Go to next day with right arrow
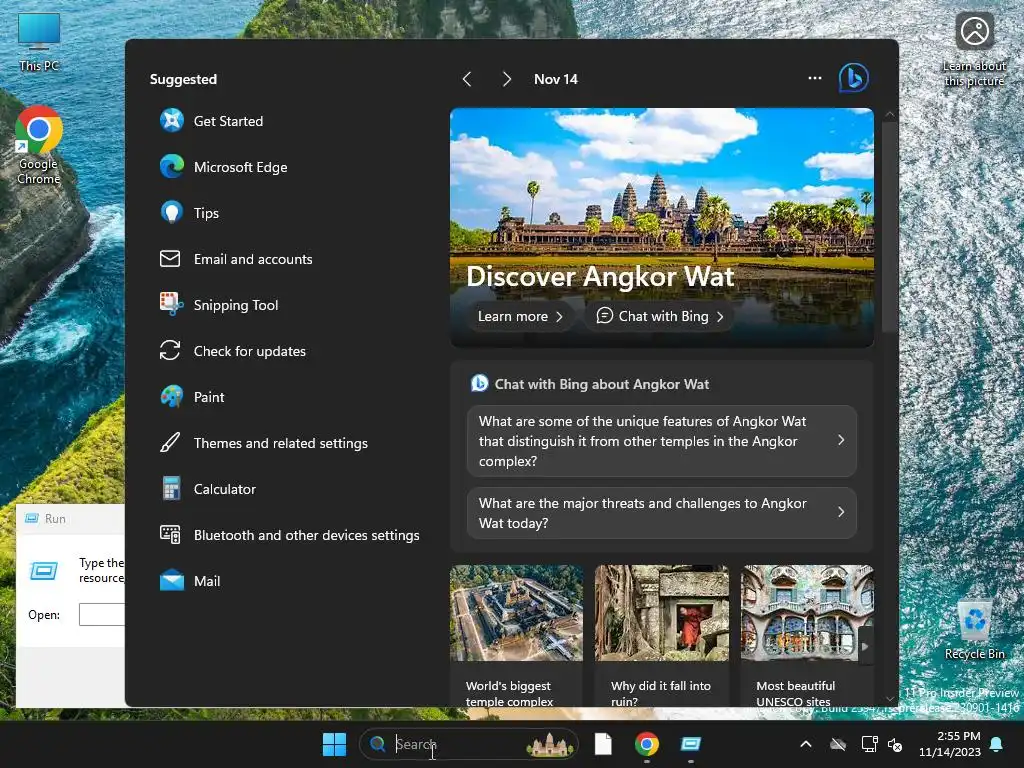Viewport: 1024px width, 768px height. pyautogui.click(x=507, y=79)
